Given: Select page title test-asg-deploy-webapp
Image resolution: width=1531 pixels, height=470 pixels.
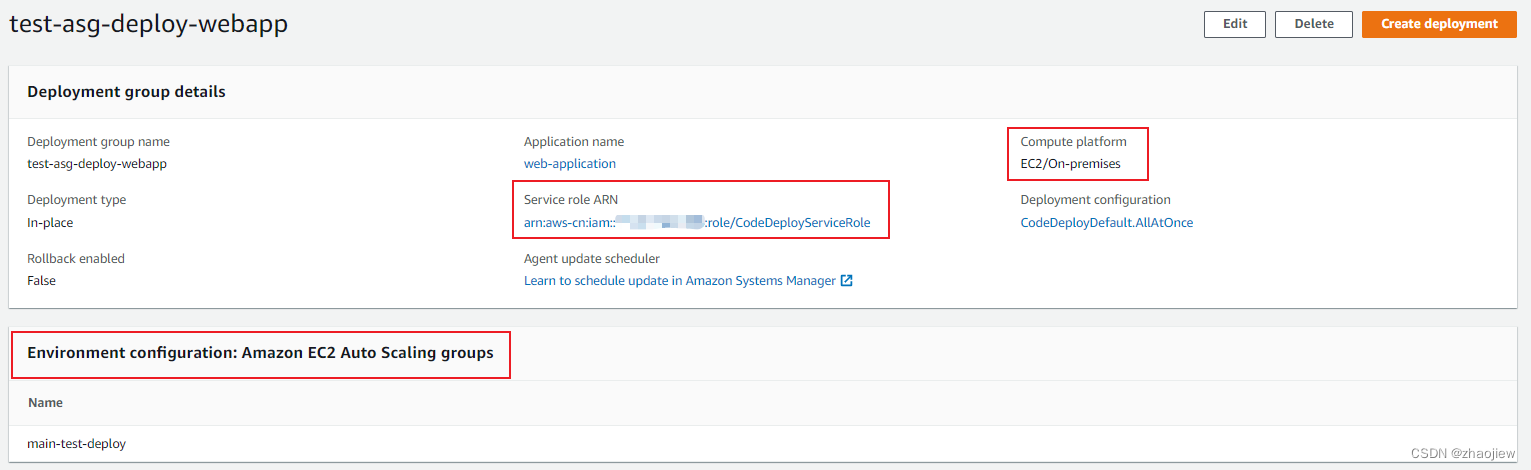Looking at the screenshot, I should (149, 25).
